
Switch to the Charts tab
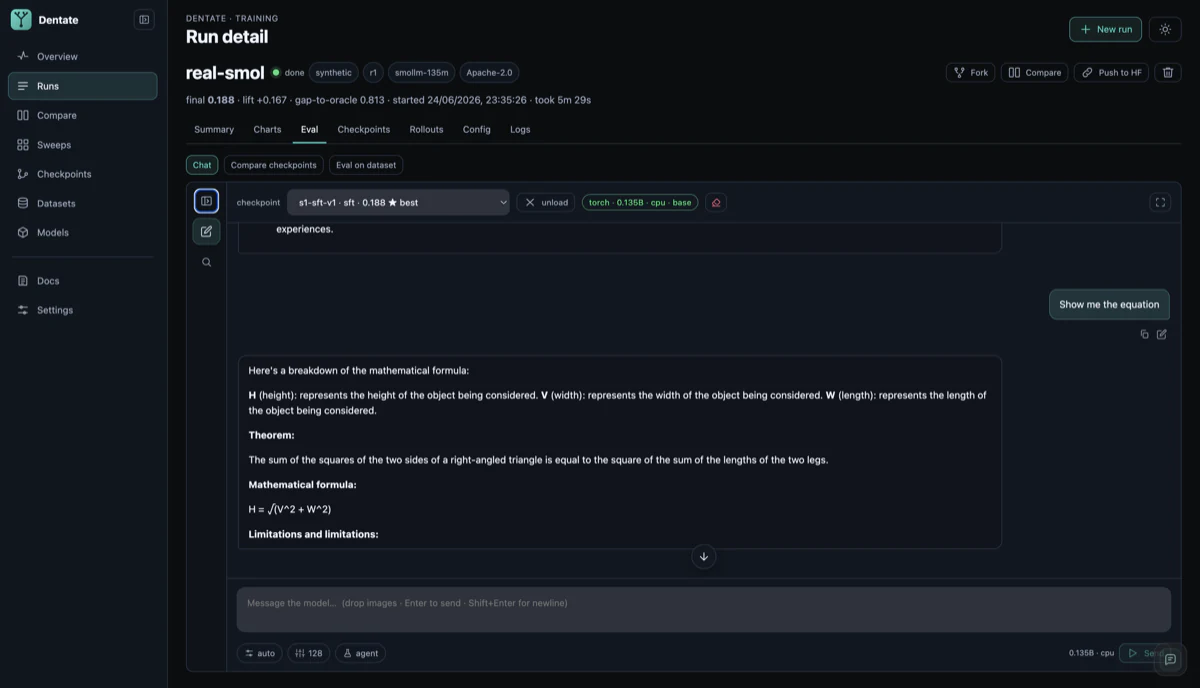point(267,130)
